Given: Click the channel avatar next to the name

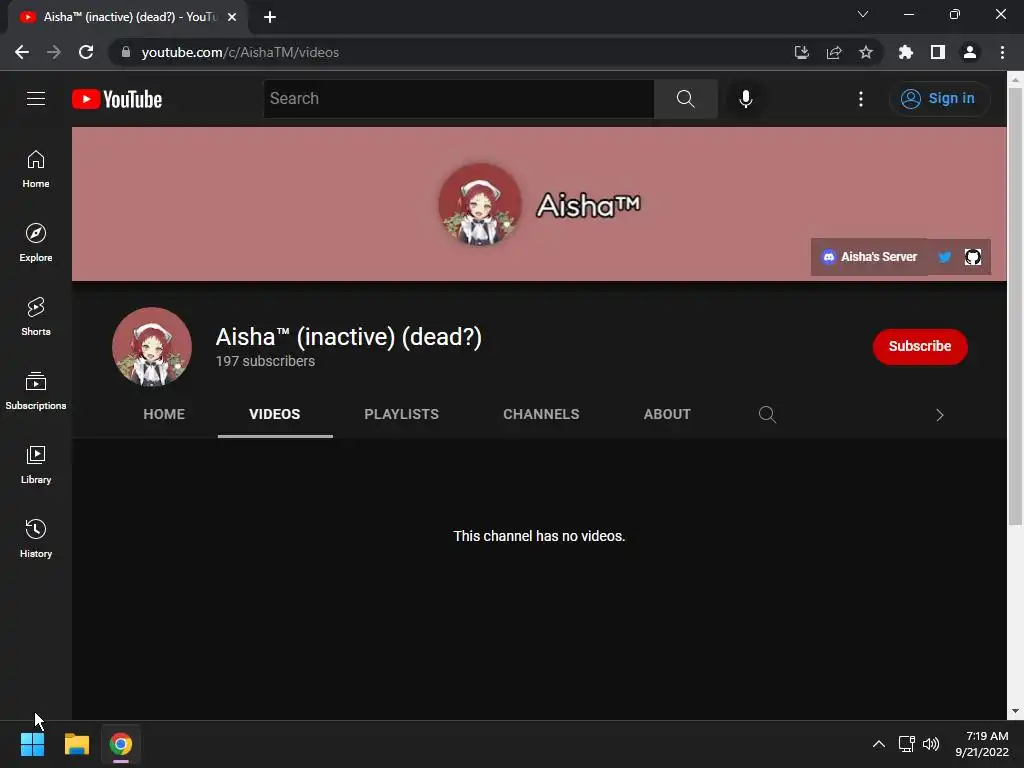Looking at the screenshot, I should pos(152,346).
